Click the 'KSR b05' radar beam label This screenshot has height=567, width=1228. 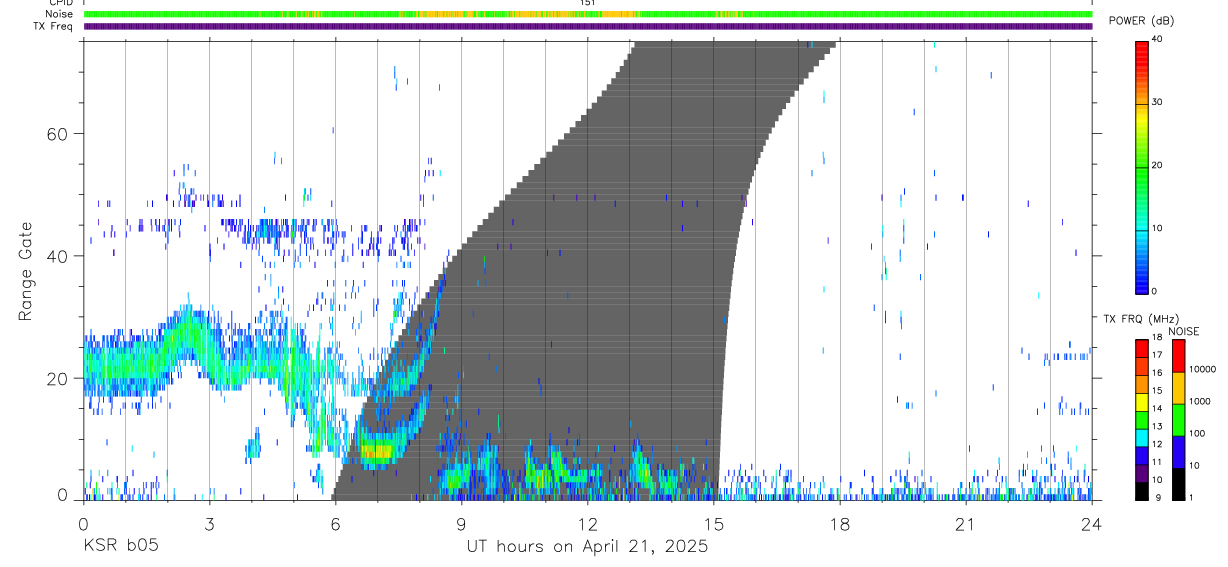(120, 546)
